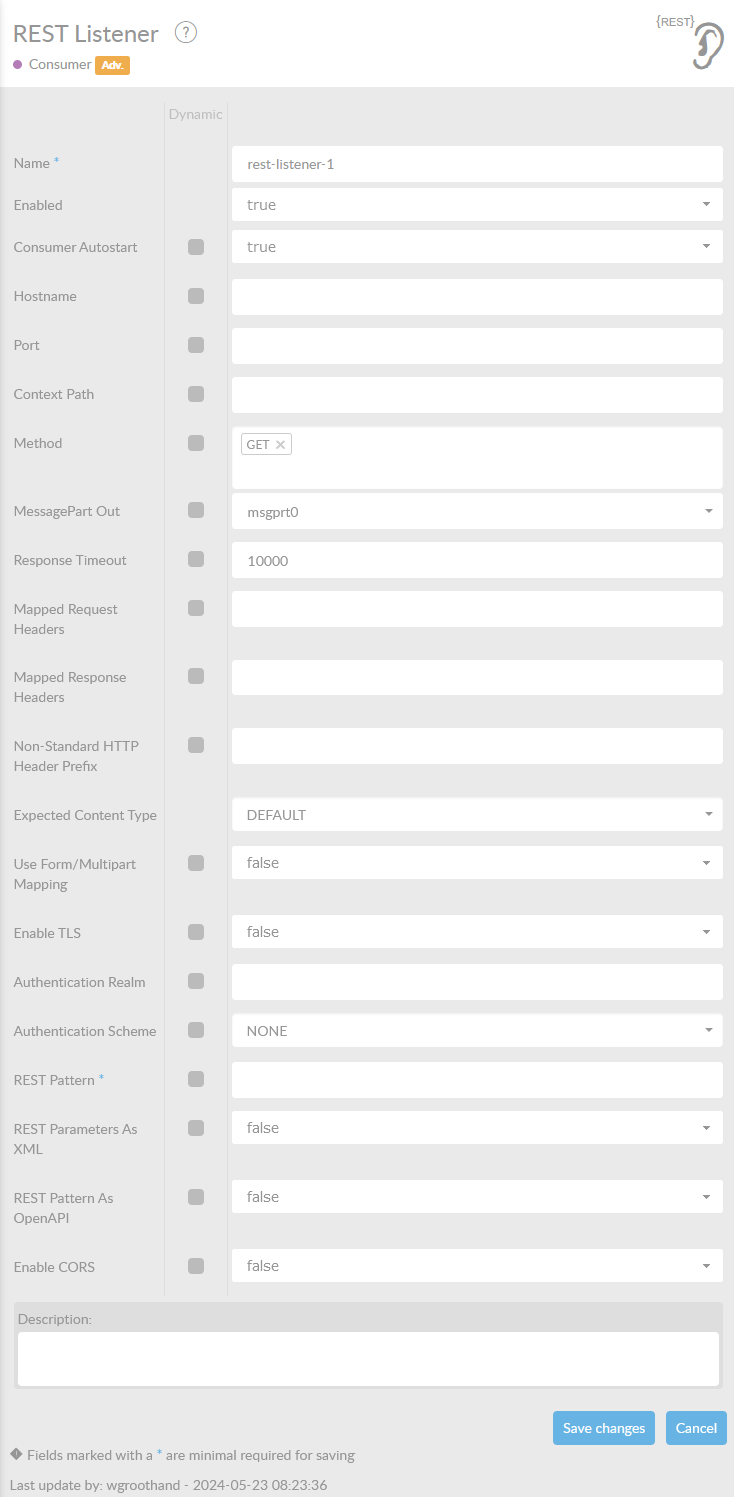Focus the Context Path text field
734x1497 pixels.
tap(477, 395)
